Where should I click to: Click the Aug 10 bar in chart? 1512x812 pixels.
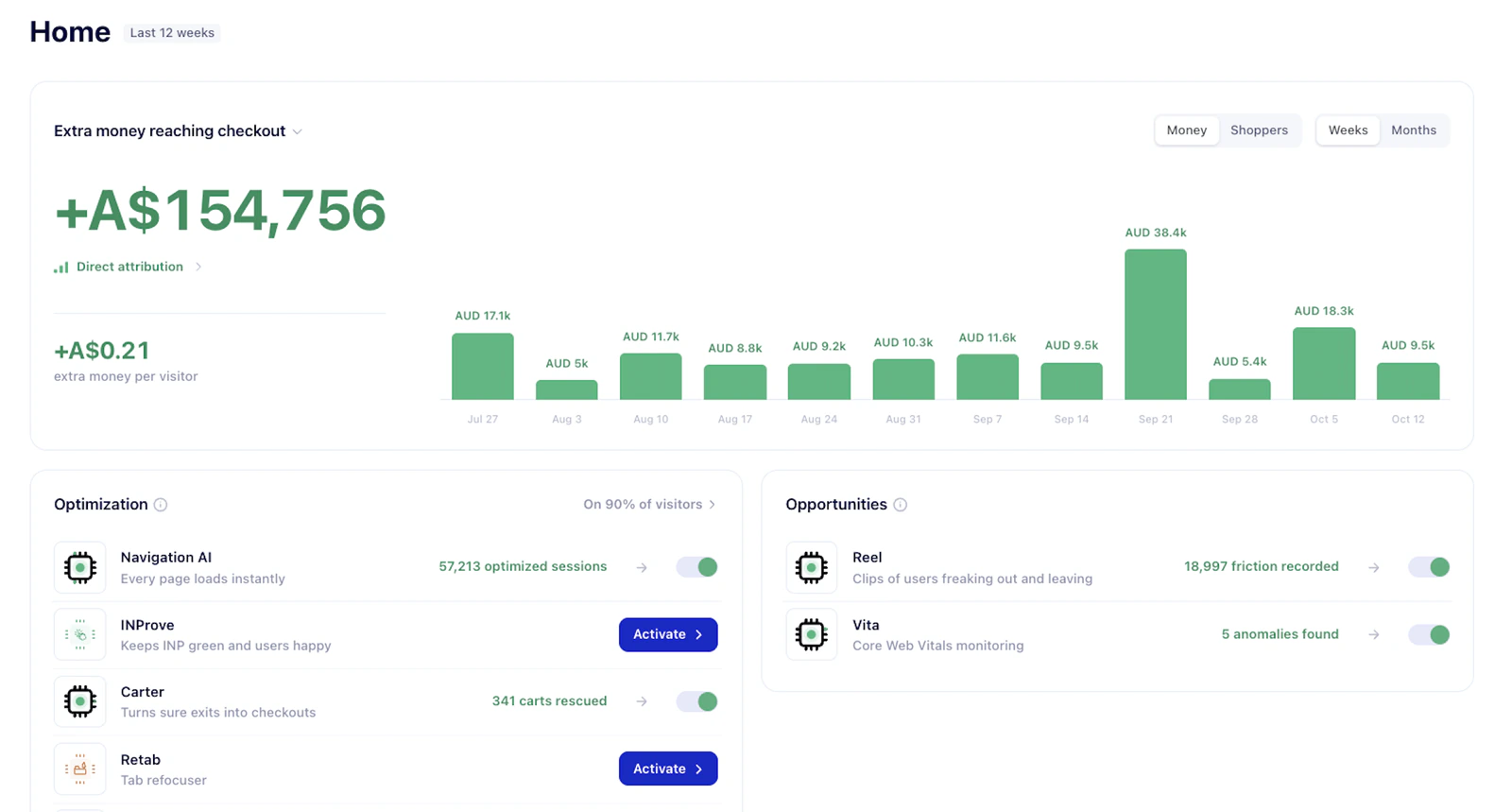[x=651, y=376]
